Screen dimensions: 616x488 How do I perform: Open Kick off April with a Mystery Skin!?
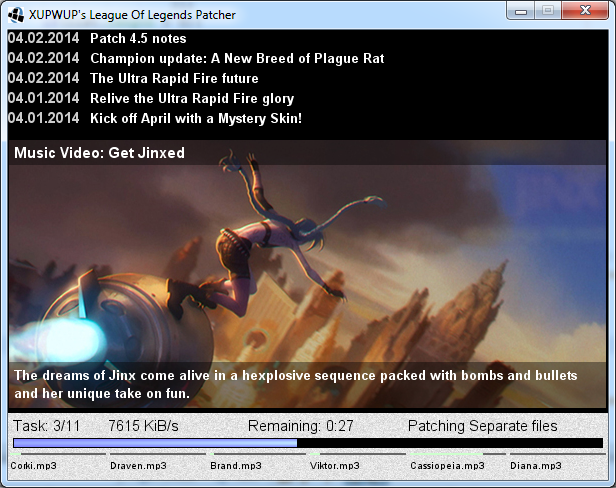tap(196, 118)
